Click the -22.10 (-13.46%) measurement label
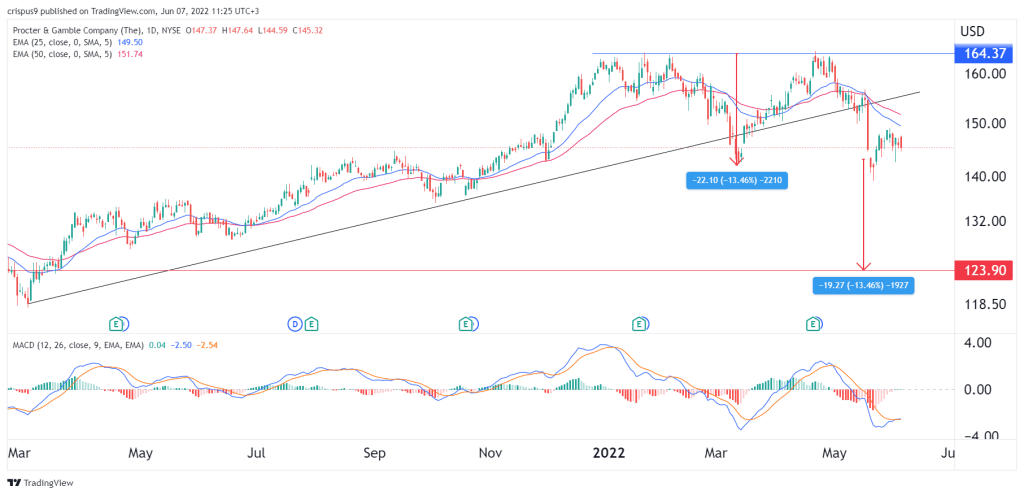 (737, 182)
